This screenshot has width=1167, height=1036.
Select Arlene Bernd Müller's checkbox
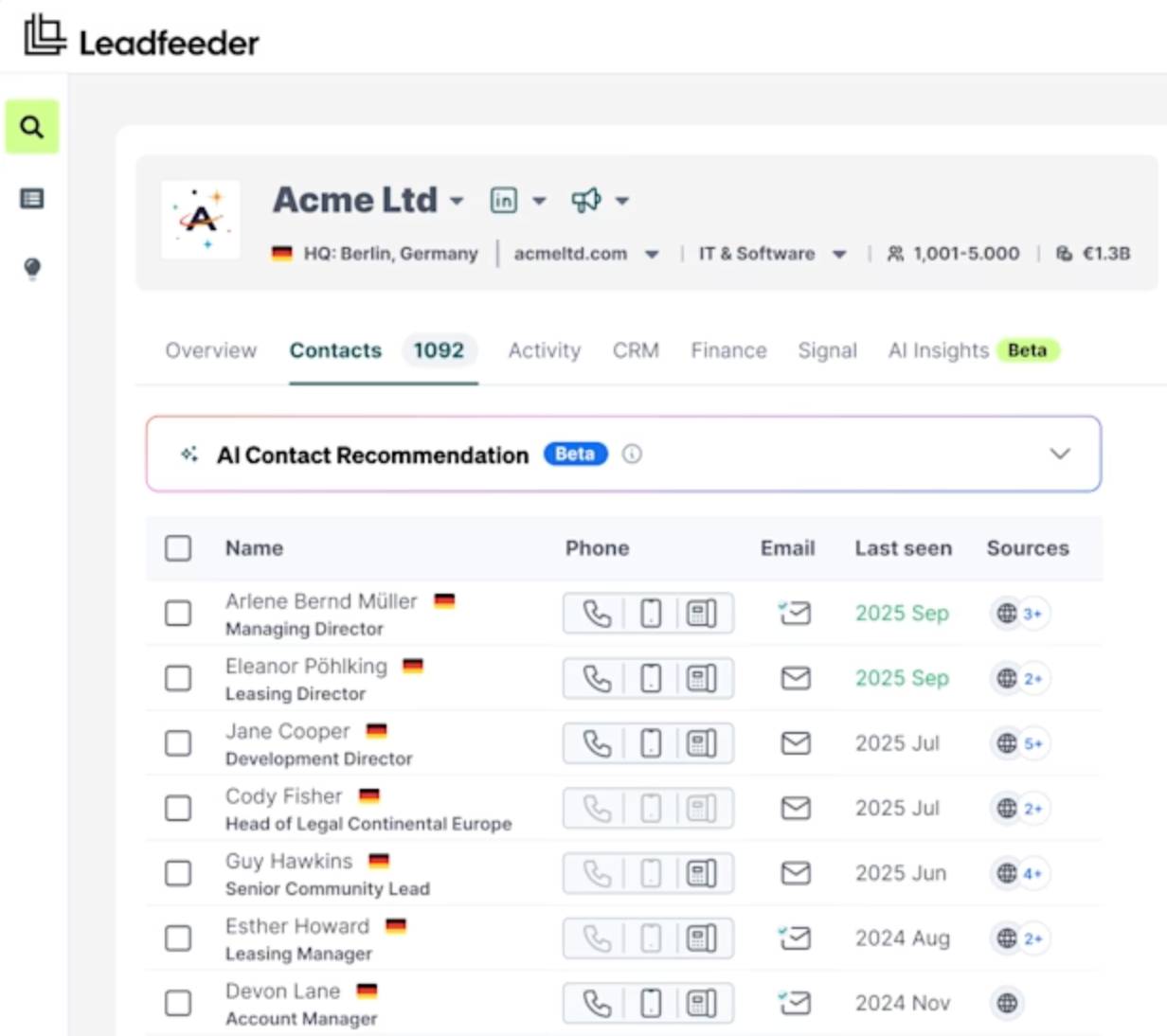[178, 614]
